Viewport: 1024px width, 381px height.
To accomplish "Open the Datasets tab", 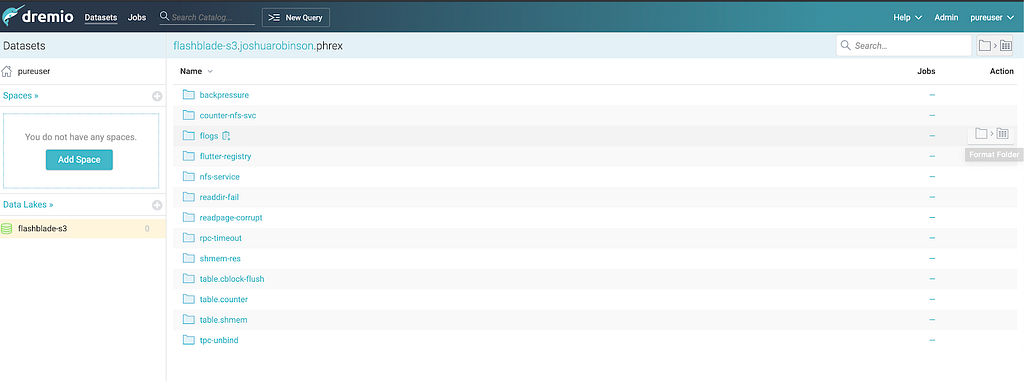I will point(101,18).
